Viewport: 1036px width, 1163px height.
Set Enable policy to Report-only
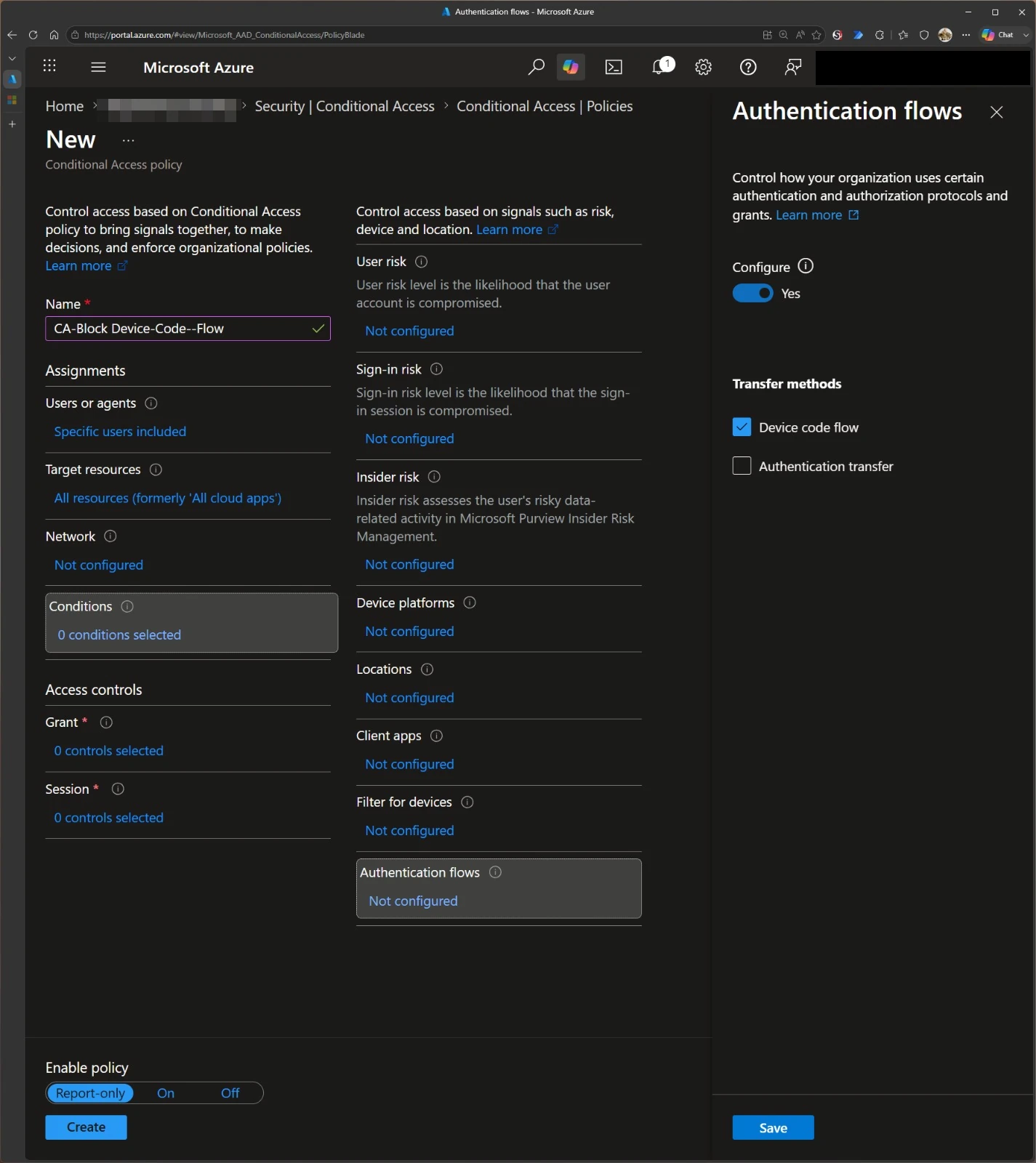coord(90,1093)
